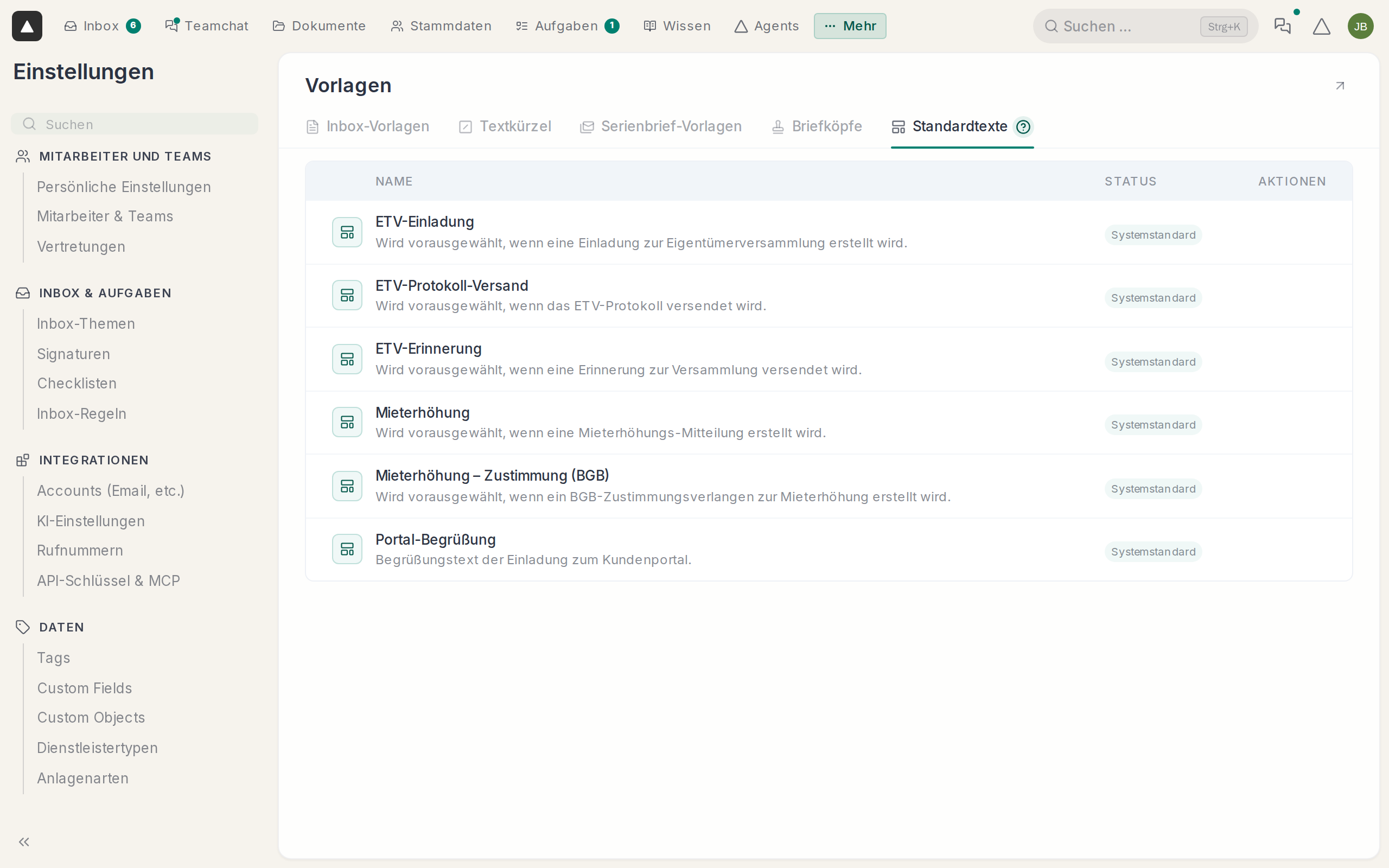
Task: Click the ETV-Protokoll-Versand row icon
Action: [x=347, y=295]
